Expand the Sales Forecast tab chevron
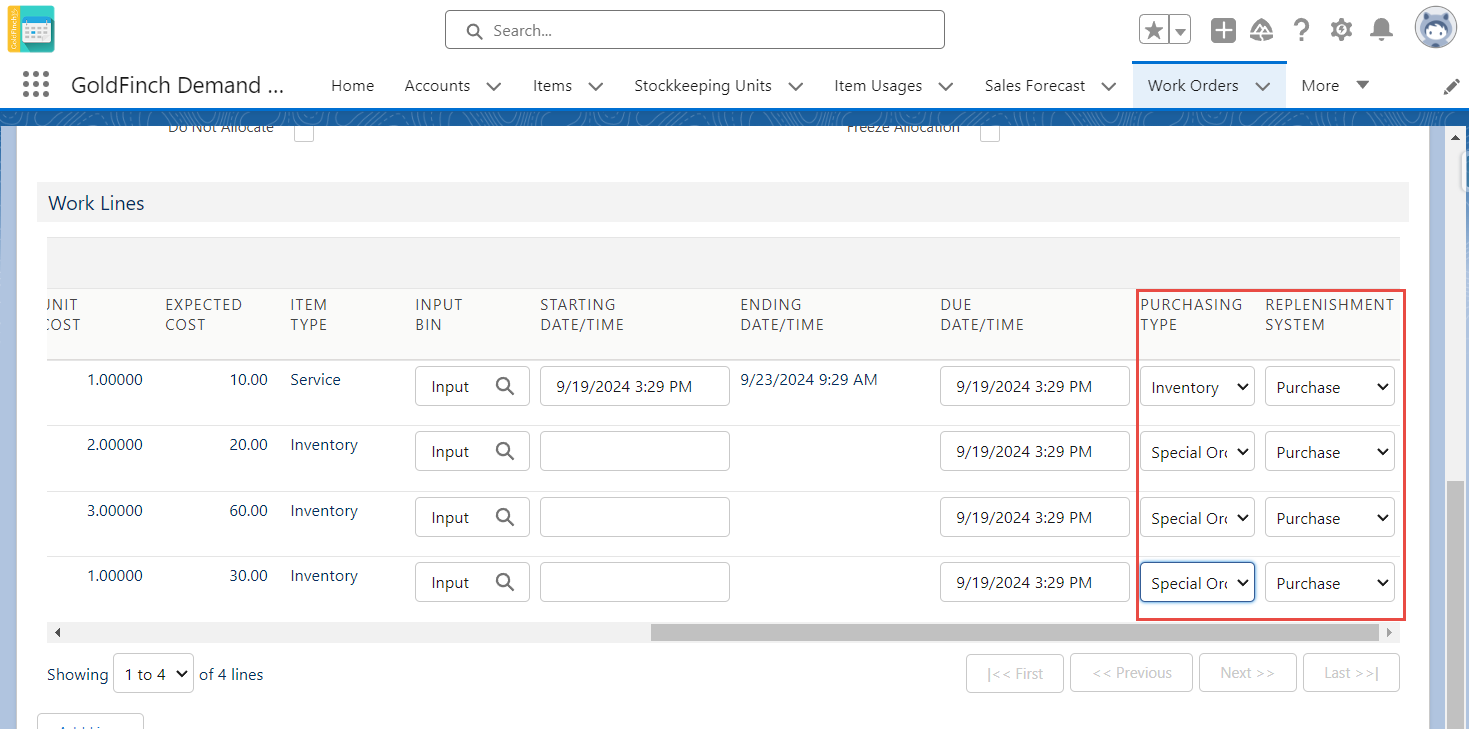 click(1109, 86)
